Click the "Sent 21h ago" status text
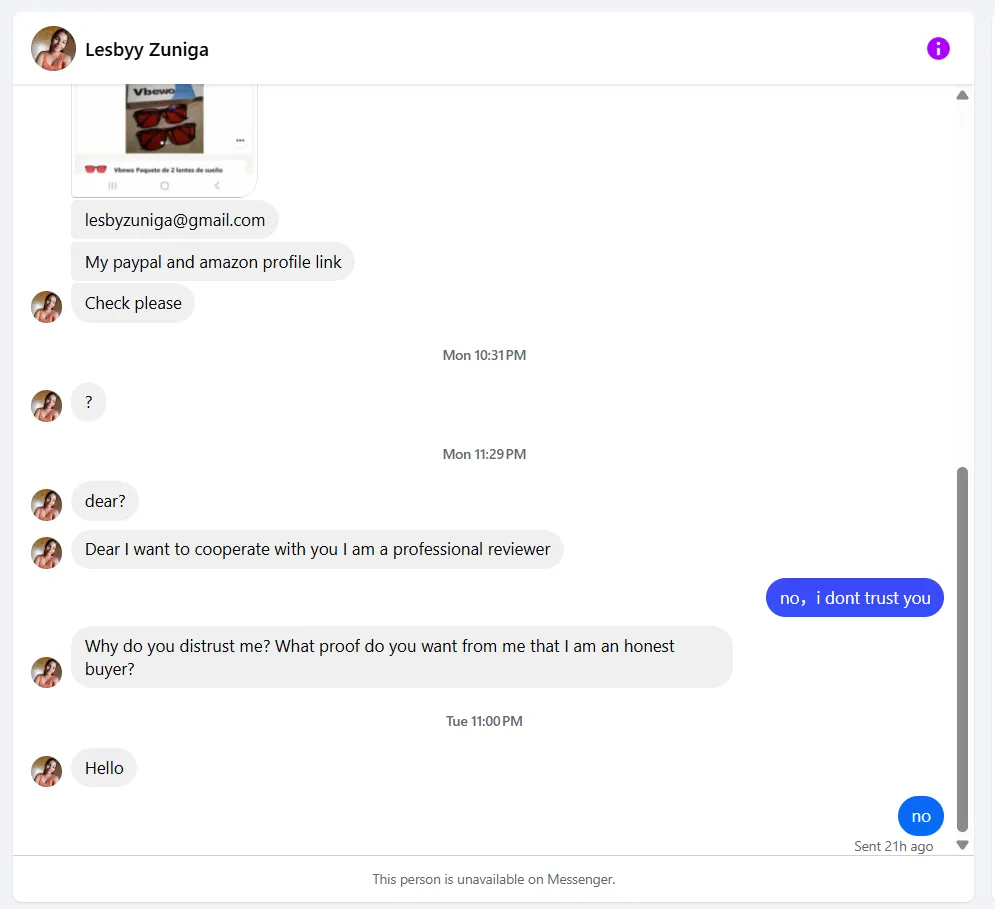Image resolution: width=995 pixels, height=909 pixels. coord(893,846)
